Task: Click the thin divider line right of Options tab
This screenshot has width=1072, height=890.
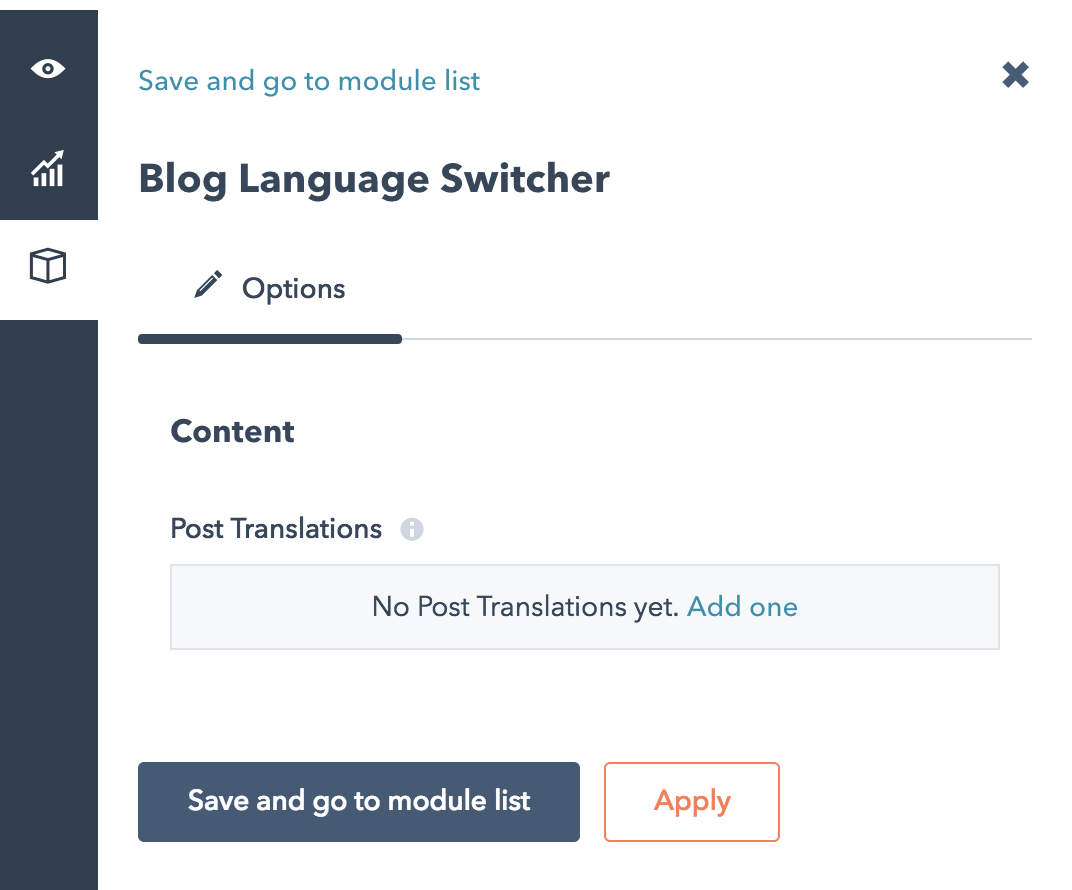Action: coord(715,340)
